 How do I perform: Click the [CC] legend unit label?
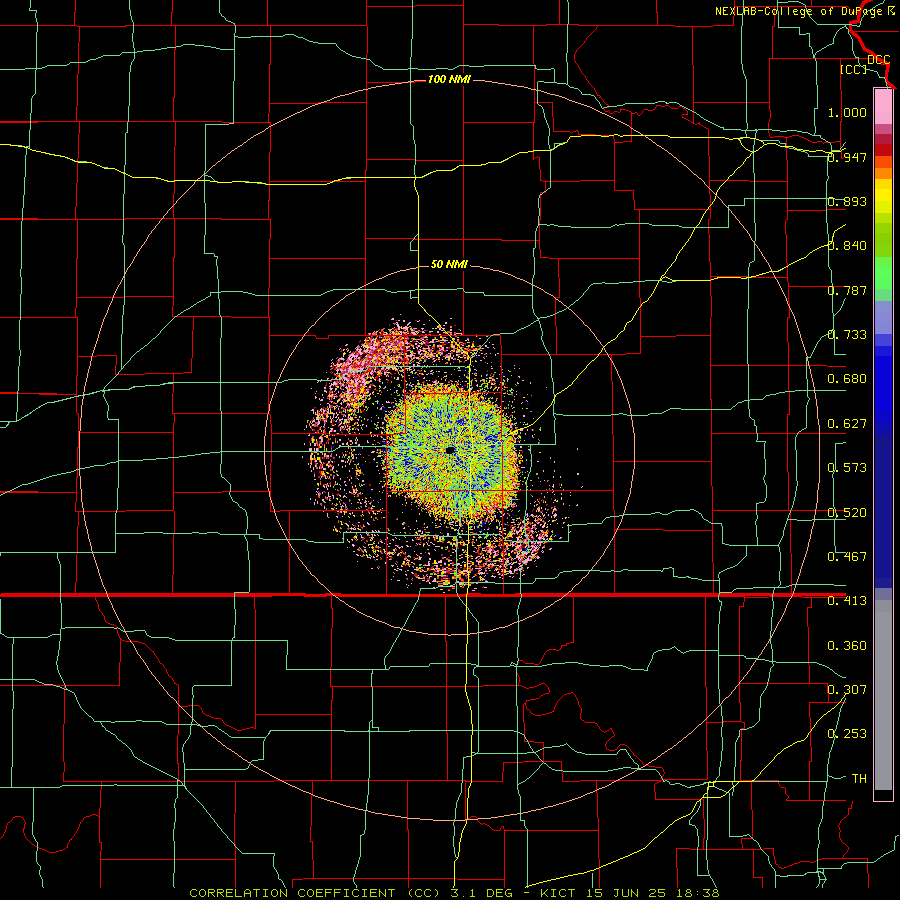tap(854, 69)
